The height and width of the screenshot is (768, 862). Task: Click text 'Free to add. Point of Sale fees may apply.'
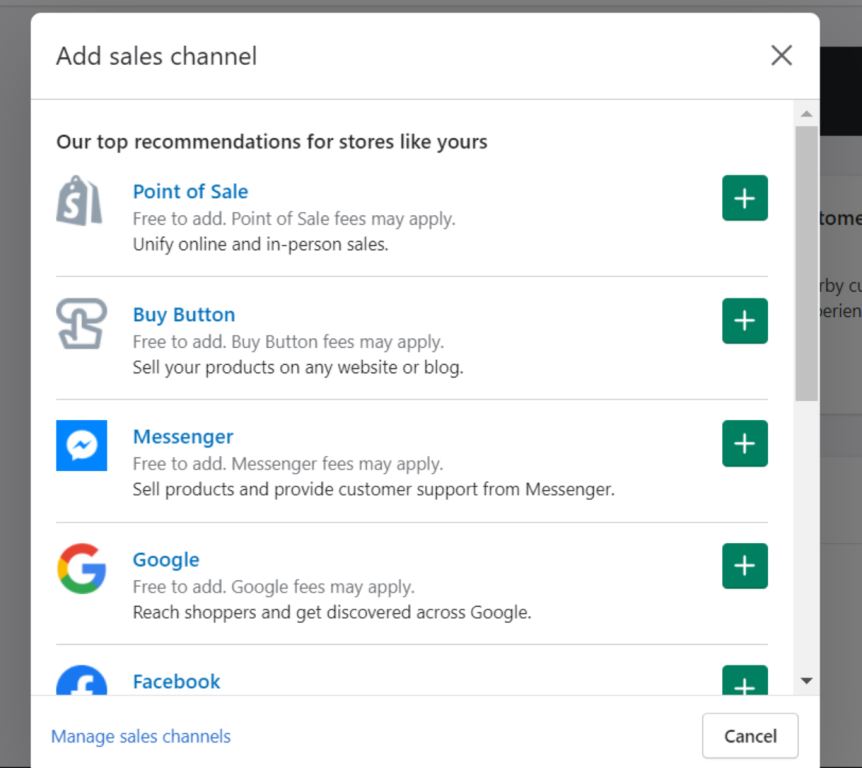294,219
